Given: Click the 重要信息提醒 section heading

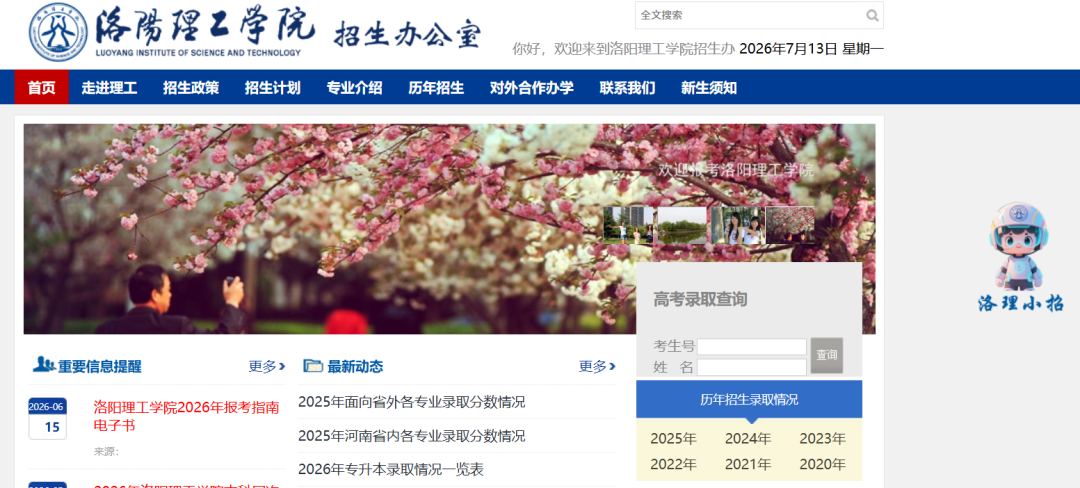Looking at the screenshot, I should click(x=100, y=366).
